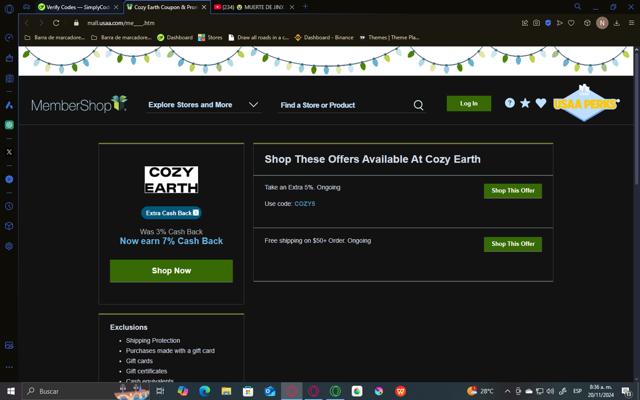The image size is (640, 400).
Task: Open first Barra de marcadores folder
Action: pyautogui.click(x=55, y=38)
